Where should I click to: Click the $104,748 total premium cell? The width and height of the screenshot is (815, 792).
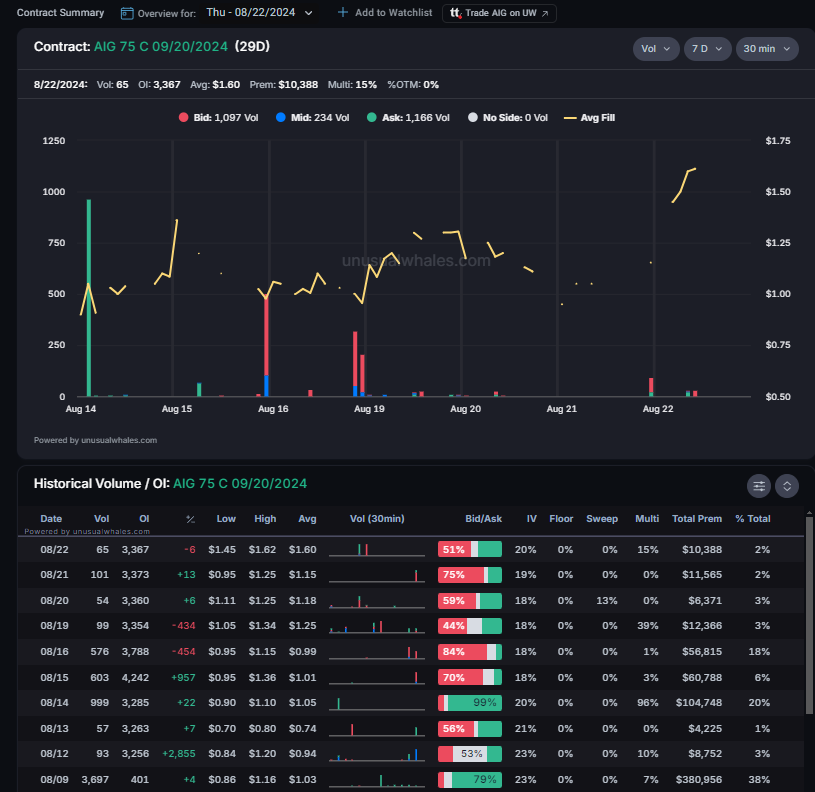699,703
